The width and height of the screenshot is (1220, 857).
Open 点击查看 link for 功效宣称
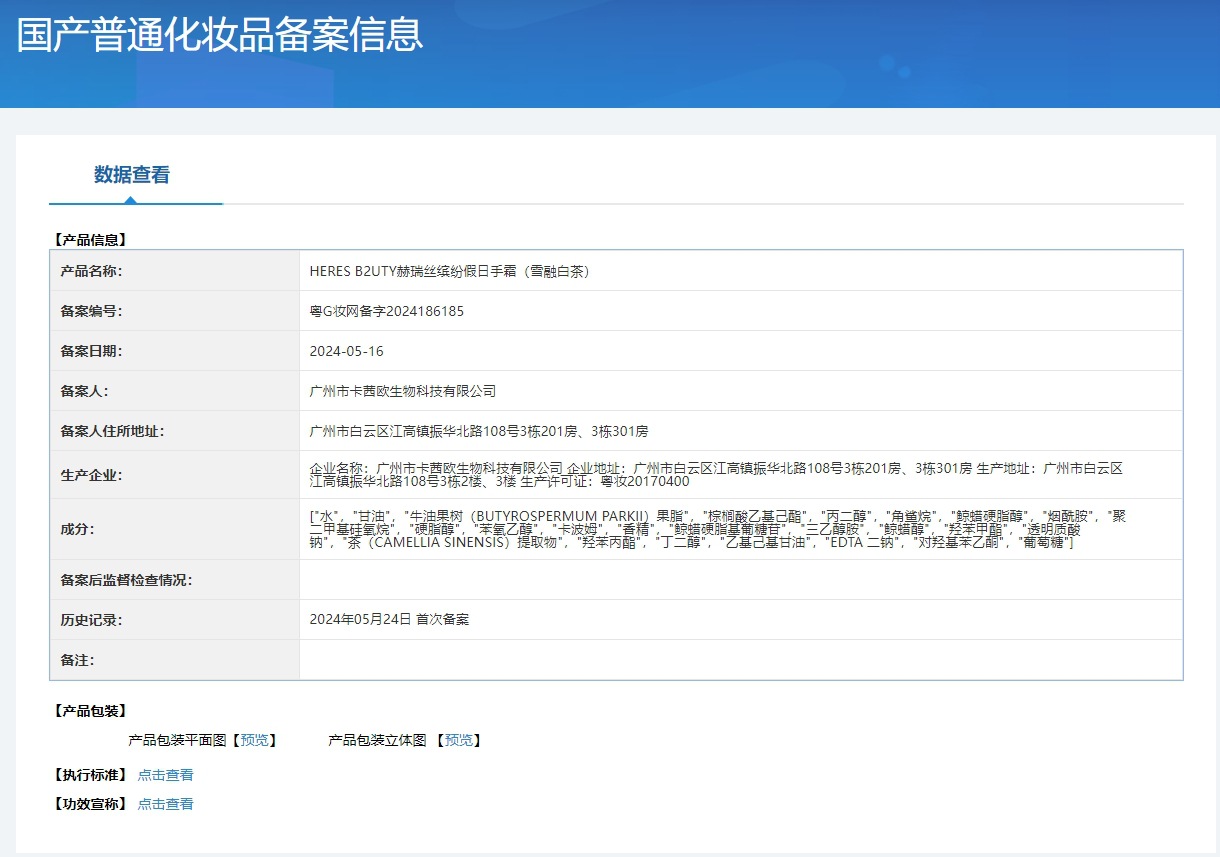click(166, 804)
